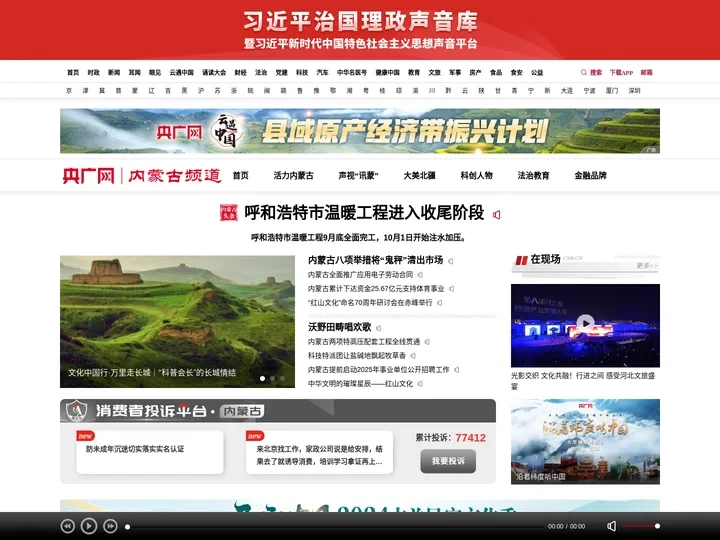Image resolution: width=720 pixels, height=540 pixels.
Task: Click 更多>> in the 在现场 header
Action: (647, 266)
